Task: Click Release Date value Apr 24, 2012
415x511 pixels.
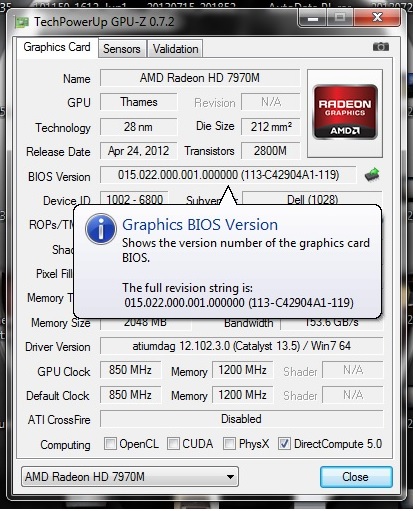Action: [x=139, y=151]
